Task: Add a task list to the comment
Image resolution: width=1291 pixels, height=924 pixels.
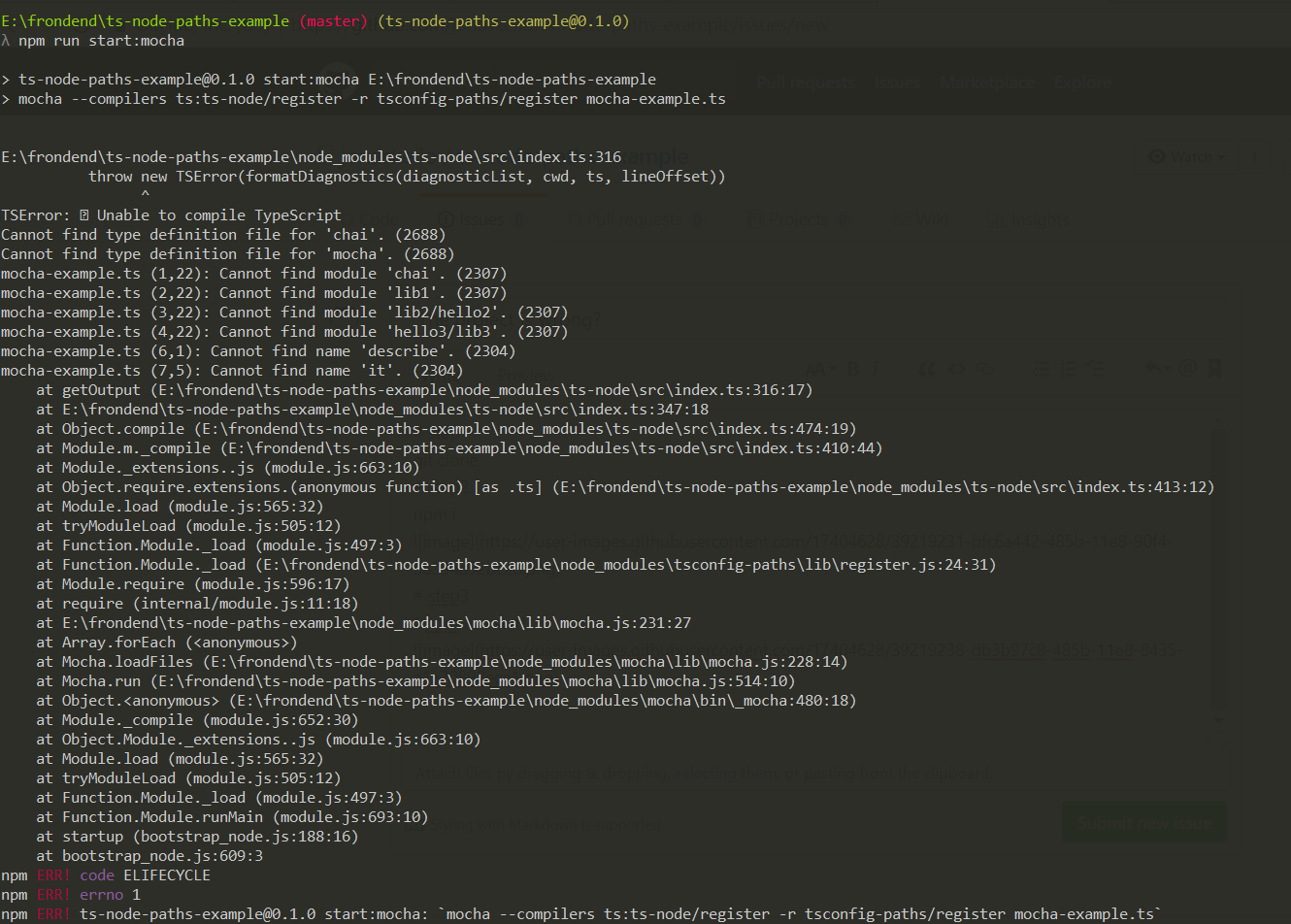Action: 1095,368
